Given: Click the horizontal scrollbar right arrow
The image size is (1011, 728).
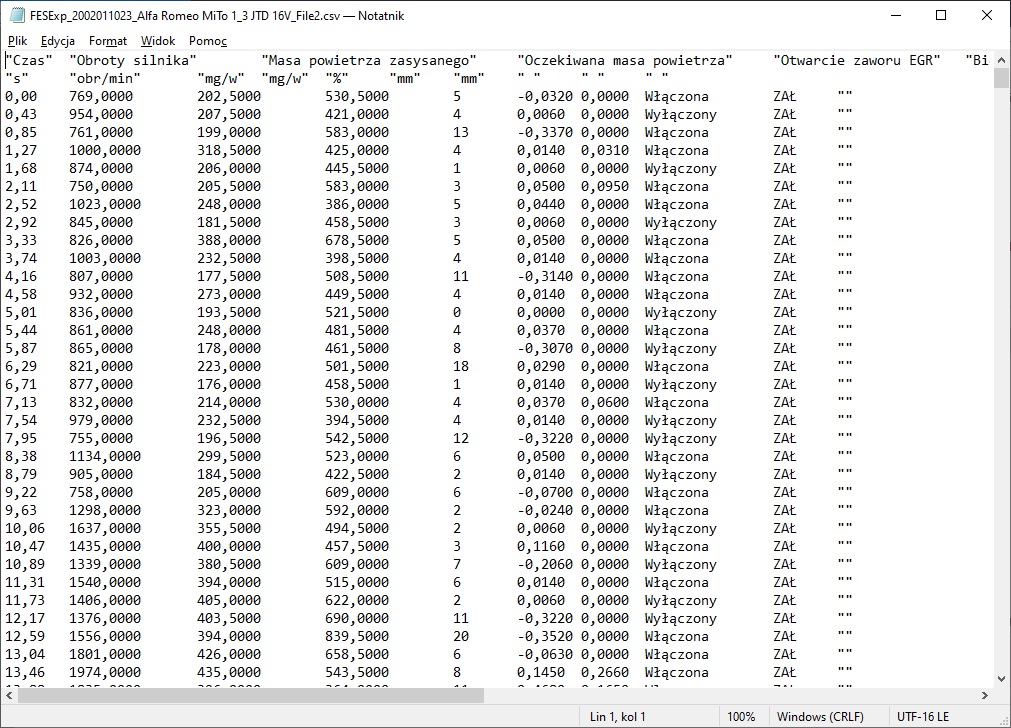Looking at the screenshot, I should (985, 696).
